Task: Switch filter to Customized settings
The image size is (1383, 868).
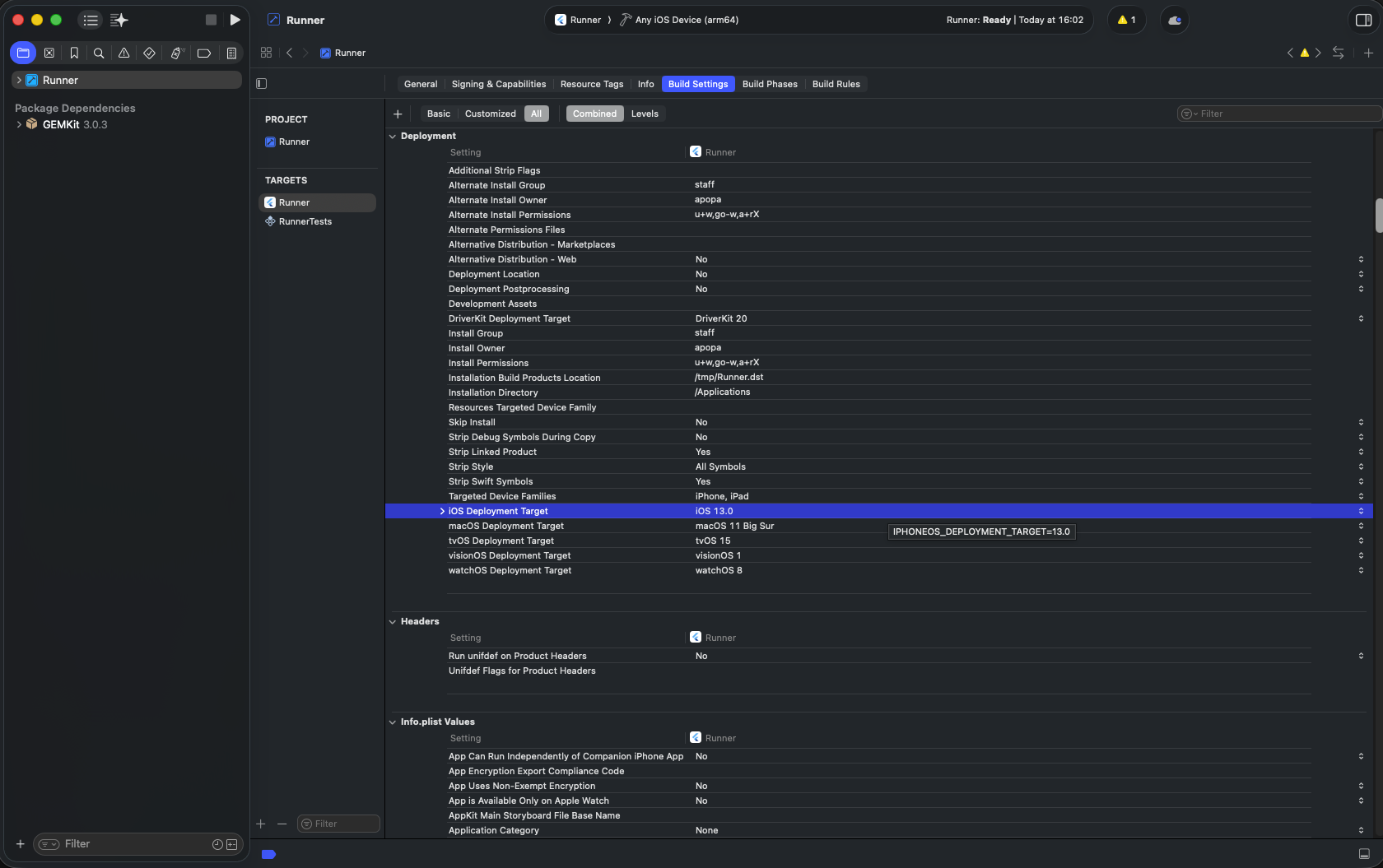Action: [490, 114]
